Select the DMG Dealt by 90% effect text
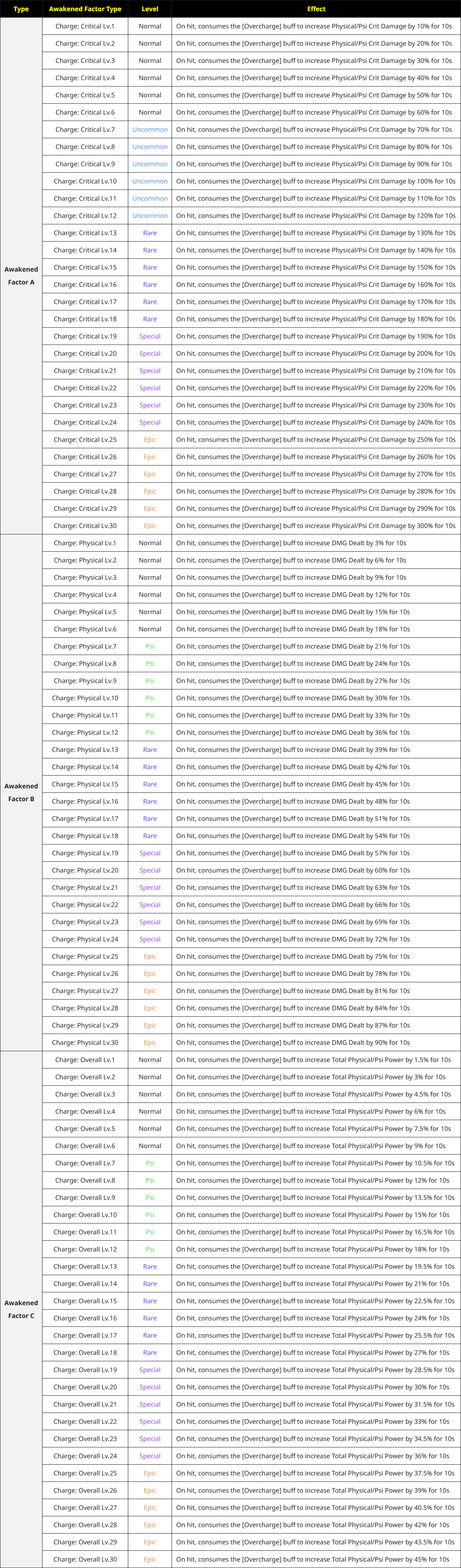This screenshot has width=461, height=1568. [293, 1043]
